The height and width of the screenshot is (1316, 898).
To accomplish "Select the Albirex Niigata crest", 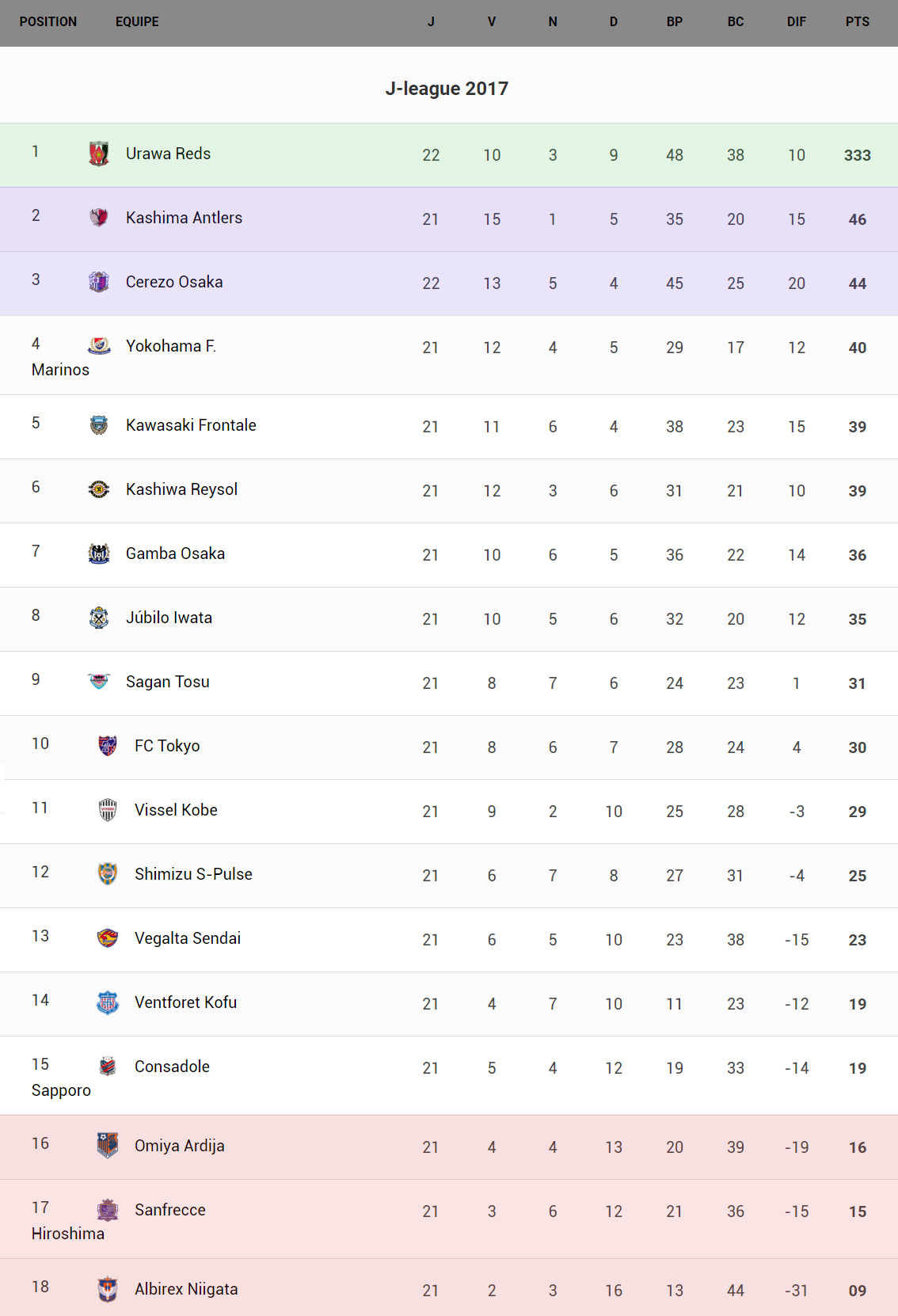I will 108,1289.
